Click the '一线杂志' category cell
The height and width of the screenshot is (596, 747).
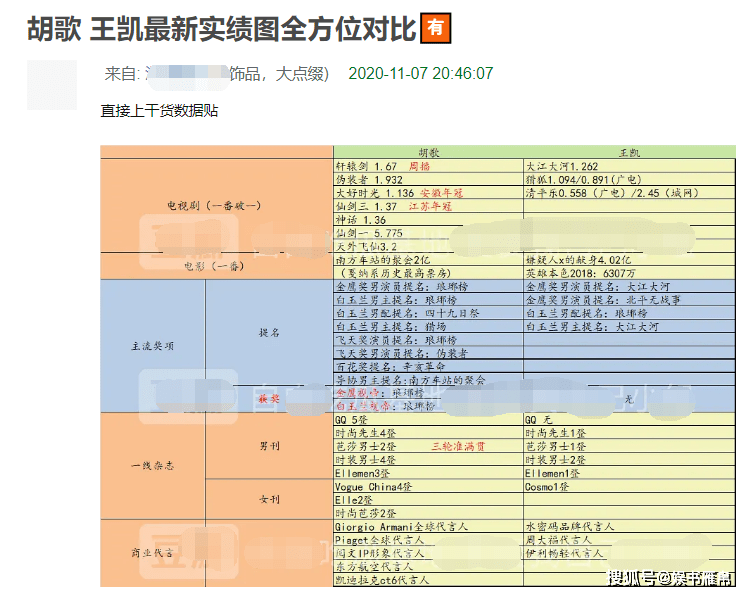point(152,466)
